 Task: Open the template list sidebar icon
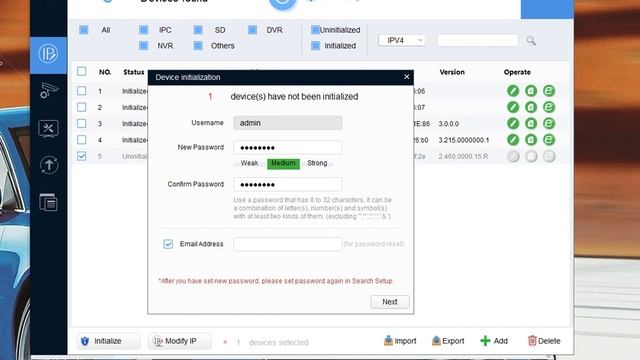49,202
